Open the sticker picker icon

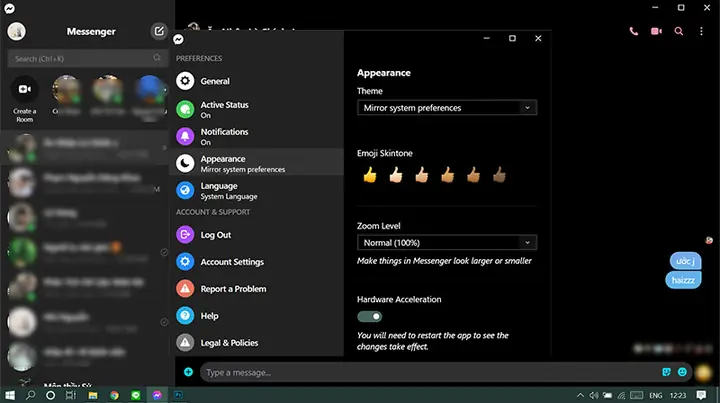666,372
